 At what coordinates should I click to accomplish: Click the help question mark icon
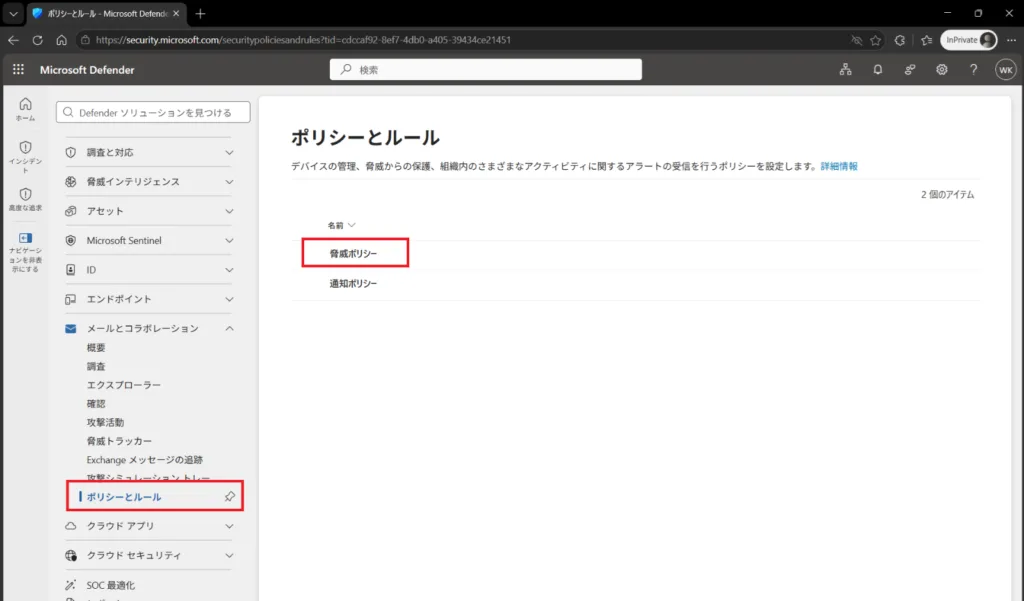click(973, 69)
